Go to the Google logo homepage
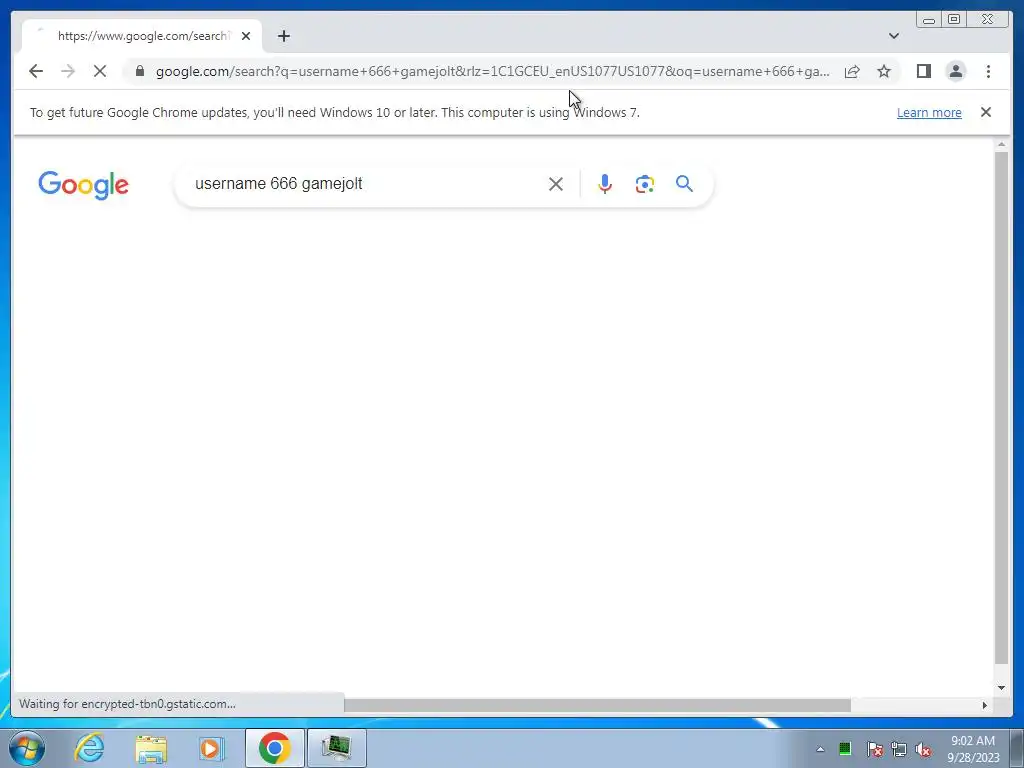Image resolution: width=1024 pixels, height=768 pixels. tap(84, 185)
